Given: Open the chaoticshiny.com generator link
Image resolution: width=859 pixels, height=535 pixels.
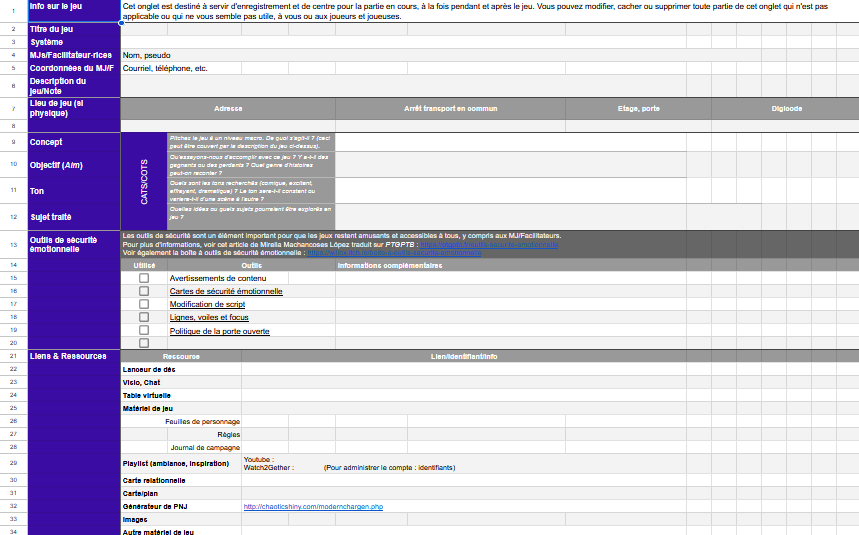Looking at the screenshot, I should 313,507.
